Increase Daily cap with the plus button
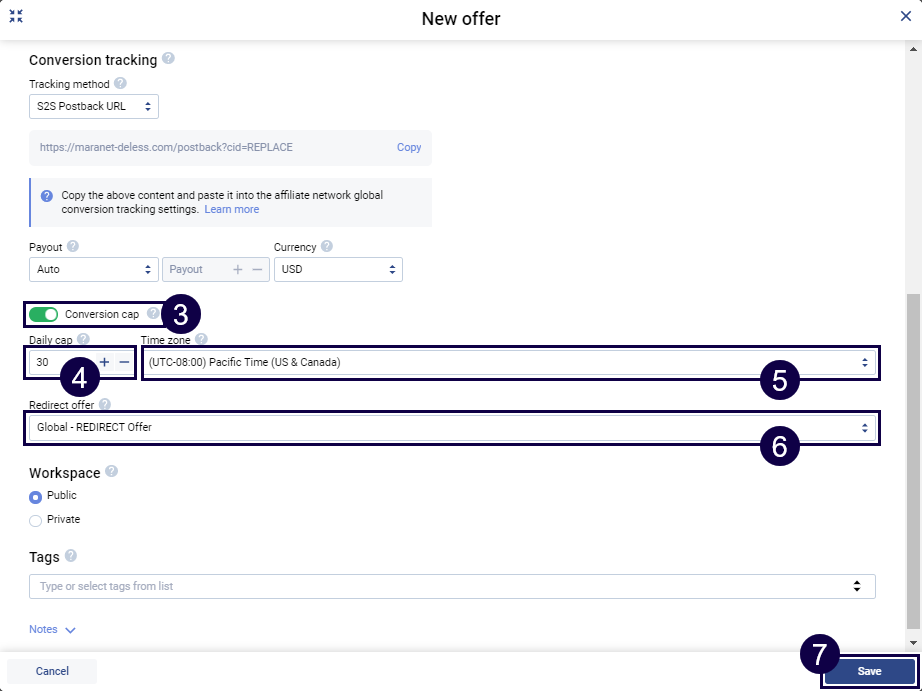The width and height of the screenshot is (922, 691). [105, 362]
